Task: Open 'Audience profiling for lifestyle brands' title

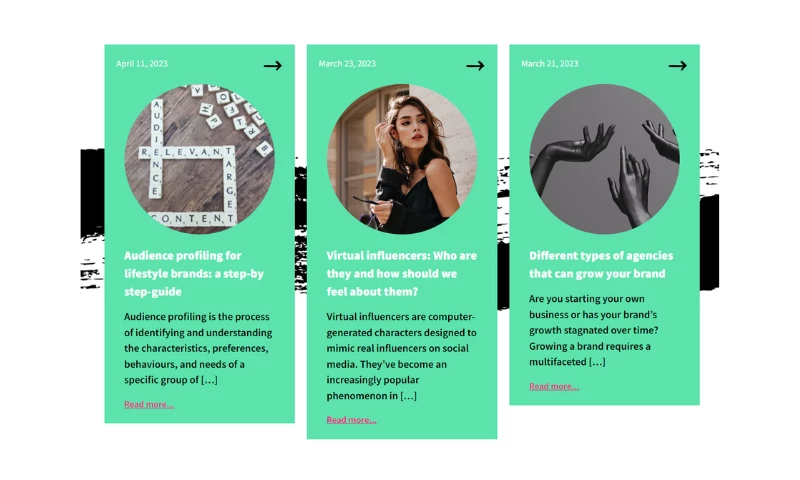Action: (194, 273)
